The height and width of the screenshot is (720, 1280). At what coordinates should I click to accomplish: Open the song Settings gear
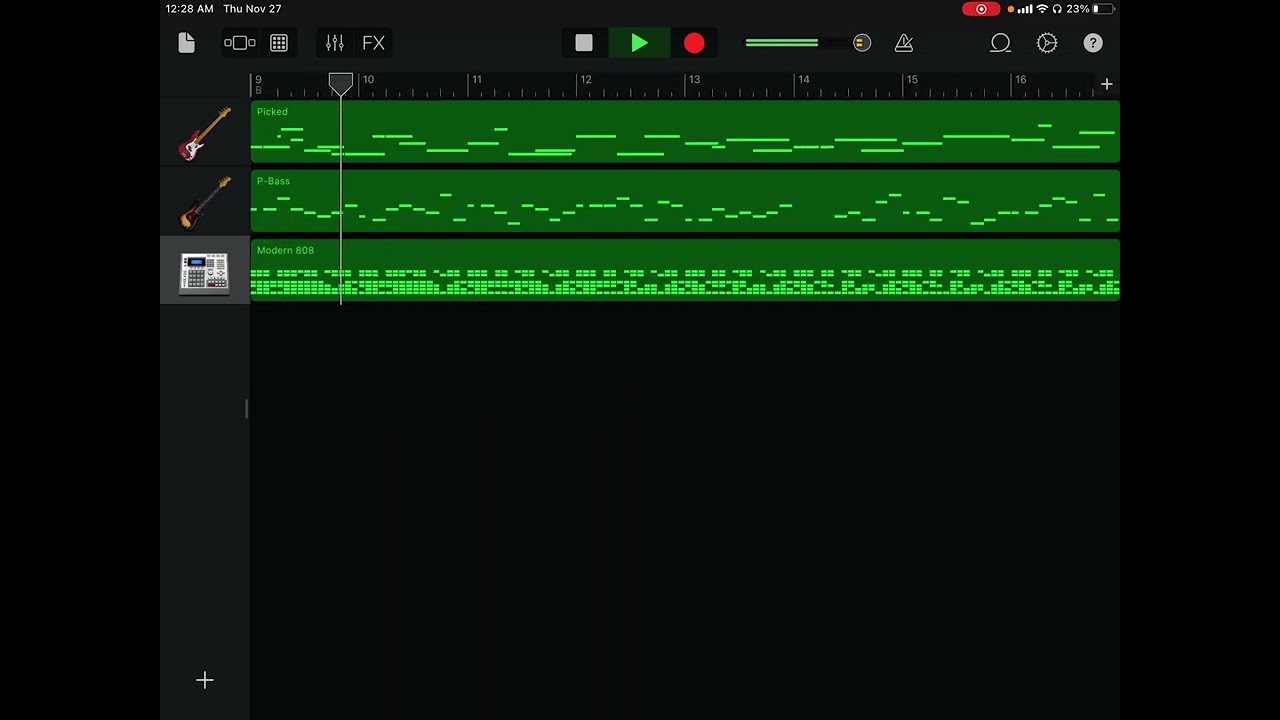coord(1047,43)
